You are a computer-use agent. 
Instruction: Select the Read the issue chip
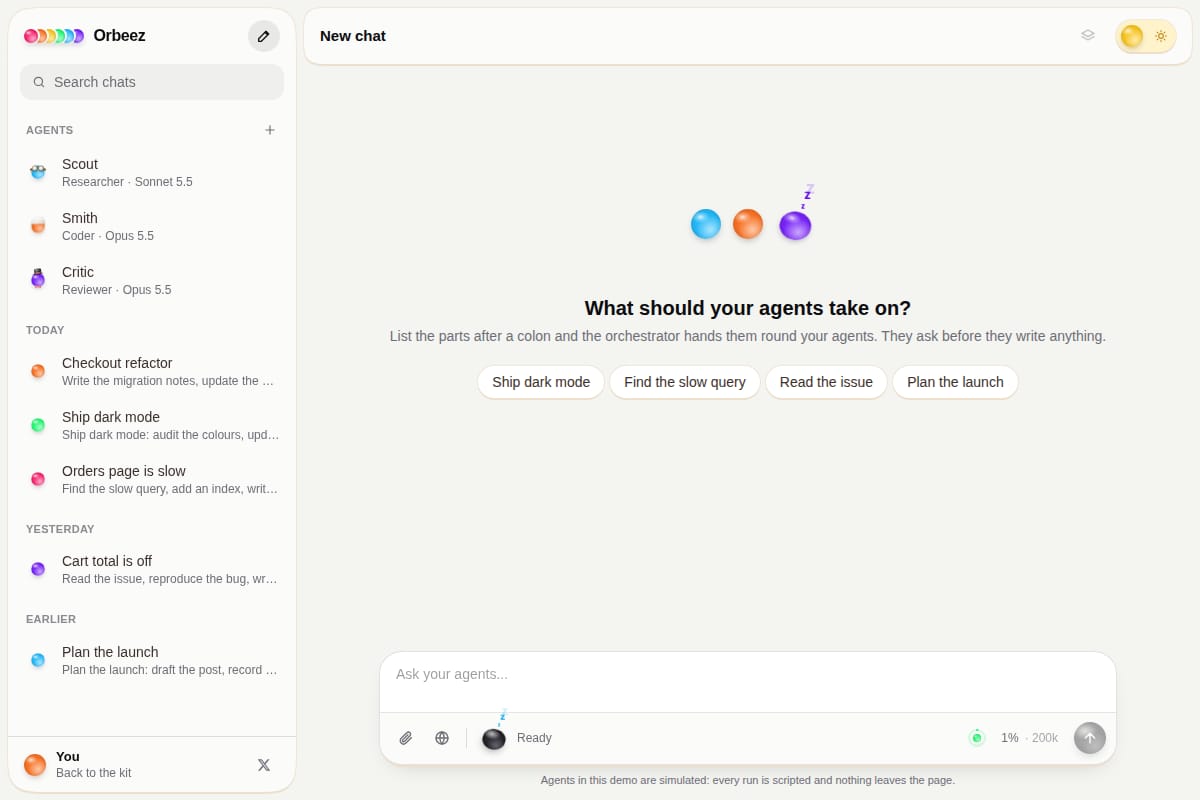pyautogui.click(x=826, y=382)
